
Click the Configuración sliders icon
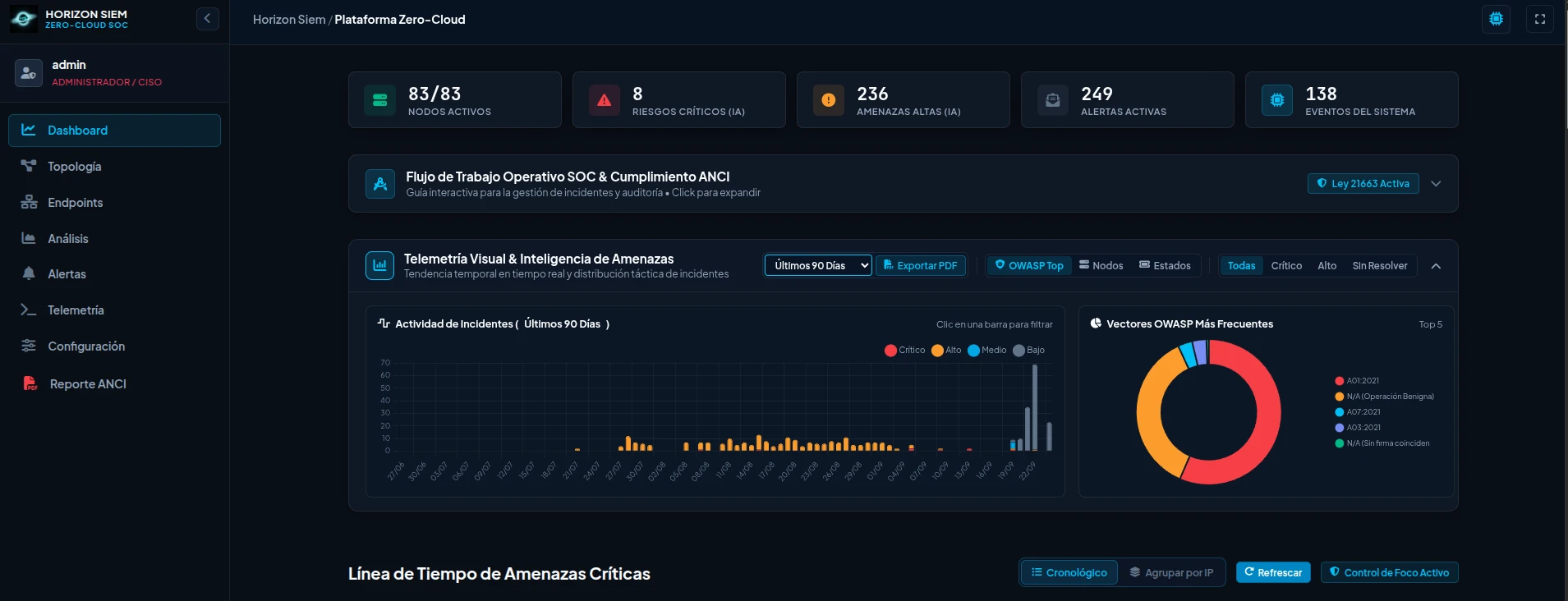click(29, 346)
